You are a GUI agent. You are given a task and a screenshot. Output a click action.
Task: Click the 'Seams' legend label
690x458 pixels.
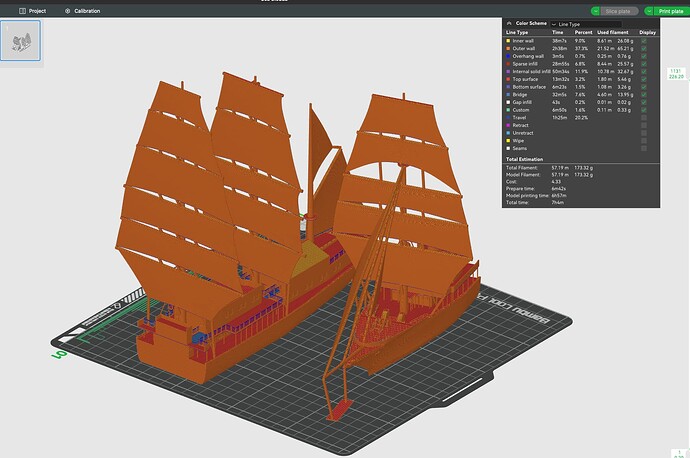(520, 148)
